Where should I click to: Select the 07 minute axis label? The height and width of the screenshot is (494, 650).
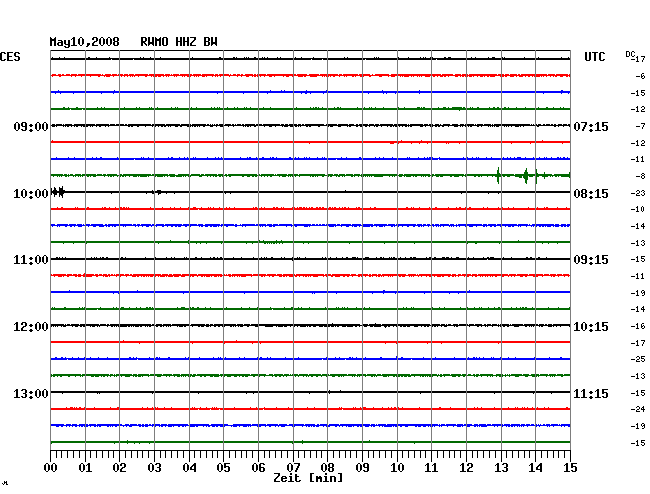pos(293,468)
